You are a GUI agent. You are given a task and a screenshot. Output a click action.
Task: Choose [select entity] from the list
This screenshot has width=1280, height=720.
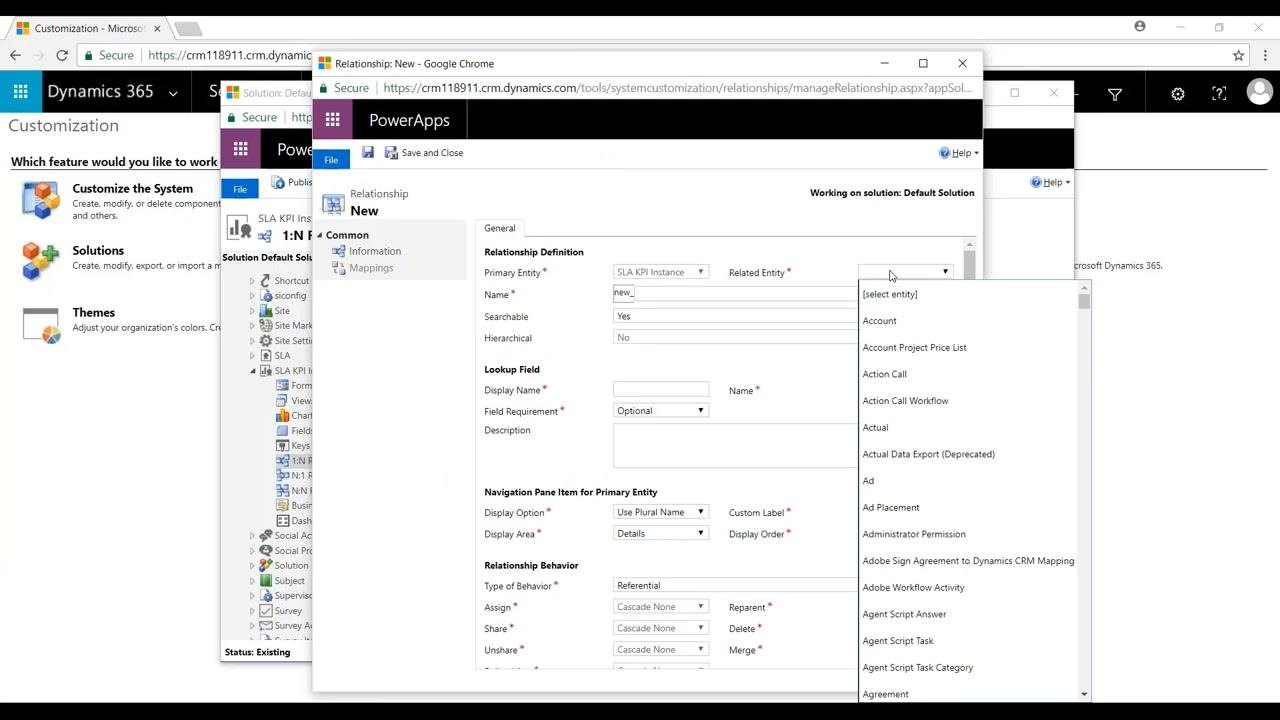890,294
